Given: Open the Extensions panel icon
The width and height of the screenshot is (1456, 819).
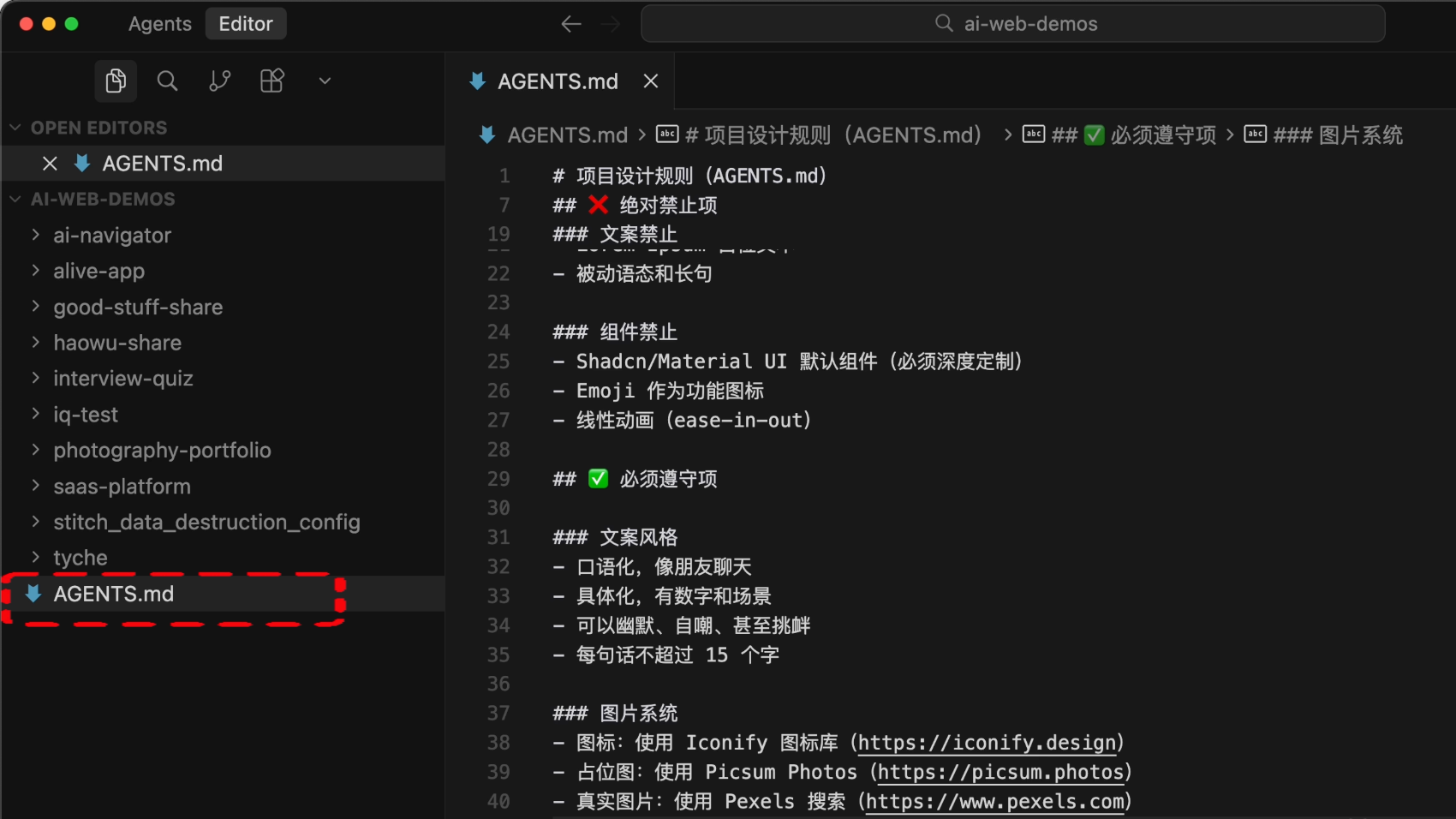Looking at the screenshot, I should click(272, 81).
